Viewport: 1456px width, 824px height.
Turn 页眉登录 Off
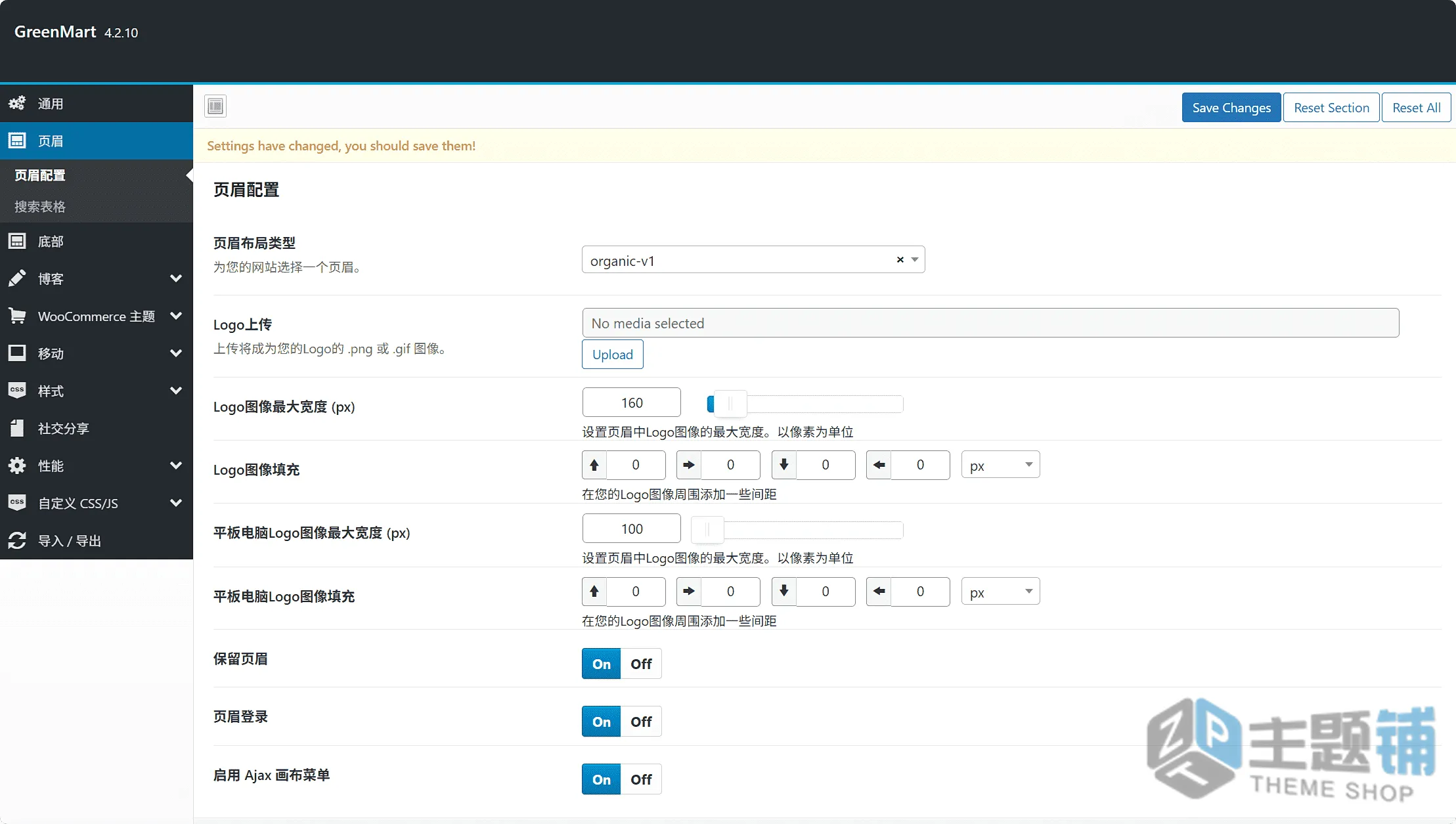pos(641,722)
